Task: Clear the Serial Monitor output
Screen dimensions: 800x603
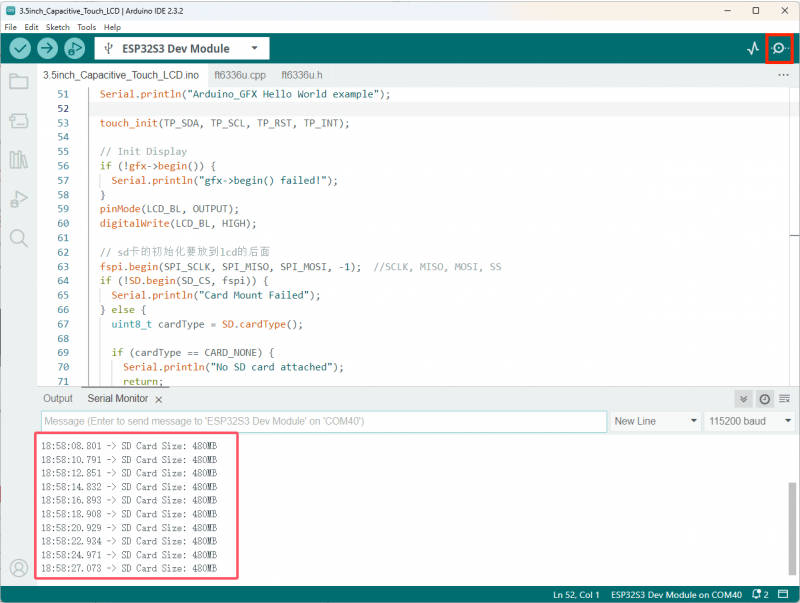Action: point(785,399)
